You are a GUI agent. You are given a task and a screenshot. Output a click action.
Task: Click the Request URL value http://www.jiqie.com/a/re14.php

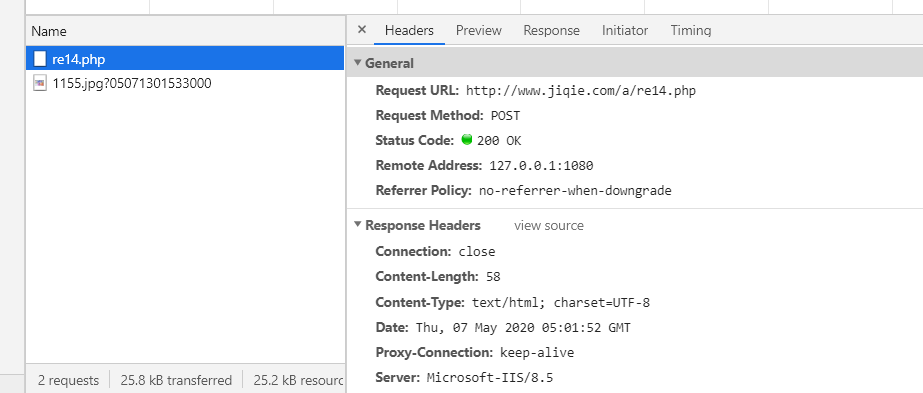(x=580, y=91)
